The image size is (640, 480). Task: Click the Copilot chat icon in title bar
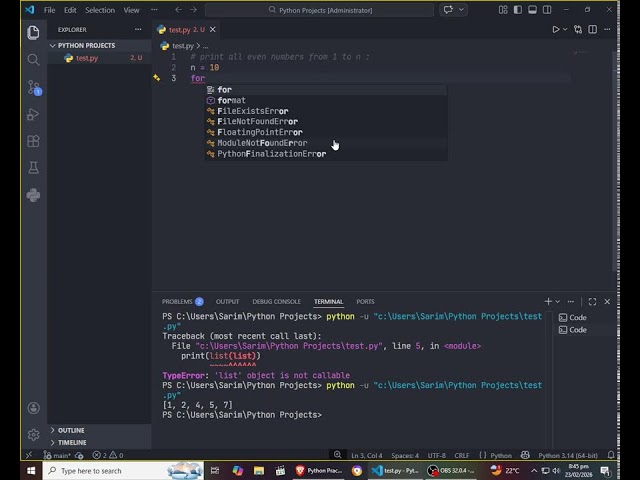click(448, 10)
